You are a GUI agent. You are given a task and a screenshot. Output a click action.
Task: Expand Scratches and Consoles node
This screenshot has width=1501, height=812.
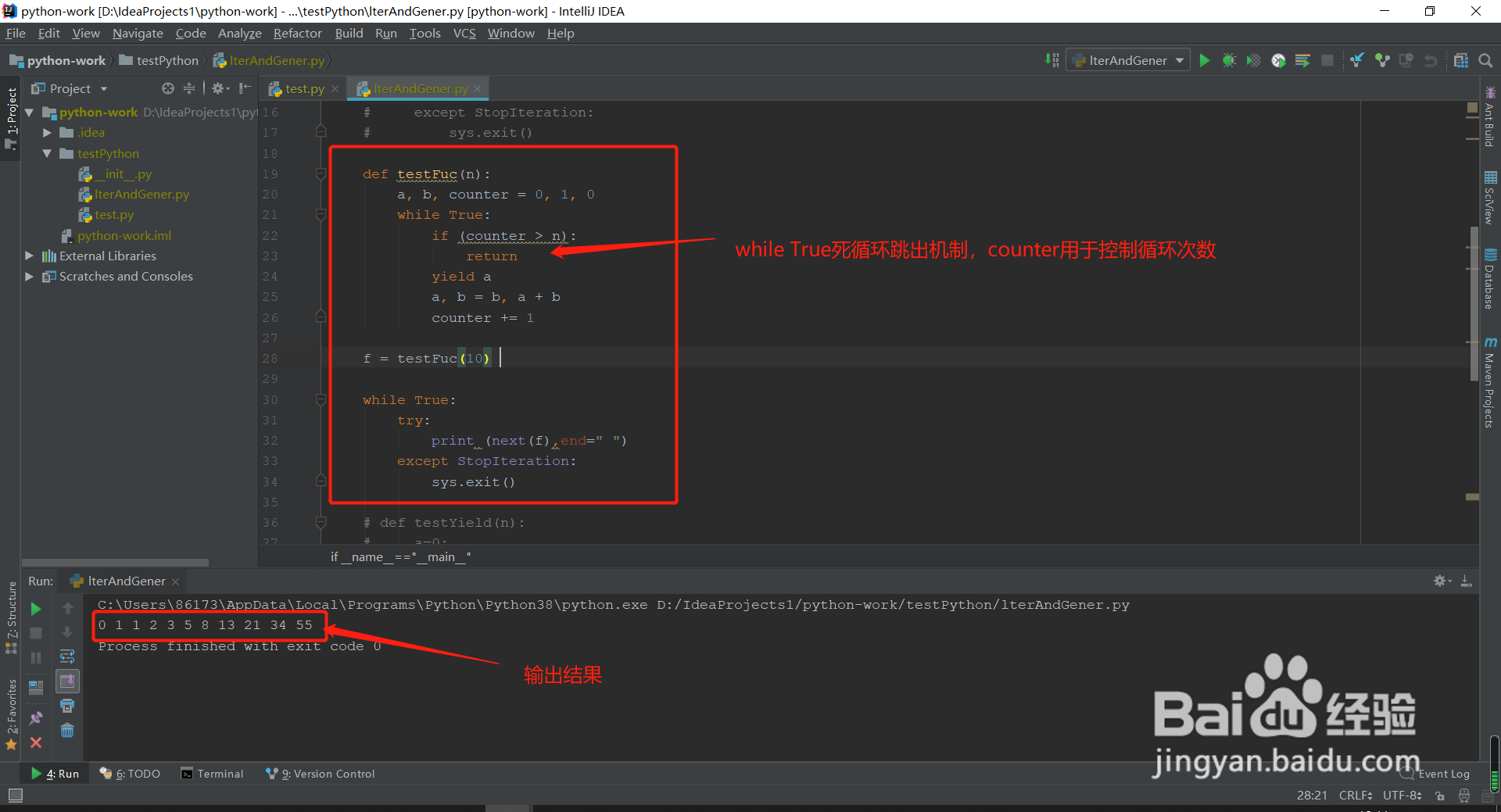(29, 276)
